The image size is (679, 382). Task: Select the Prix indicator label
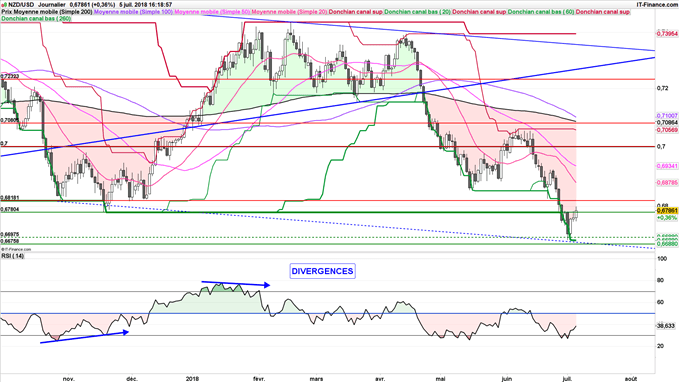click(x=6, y=12)
